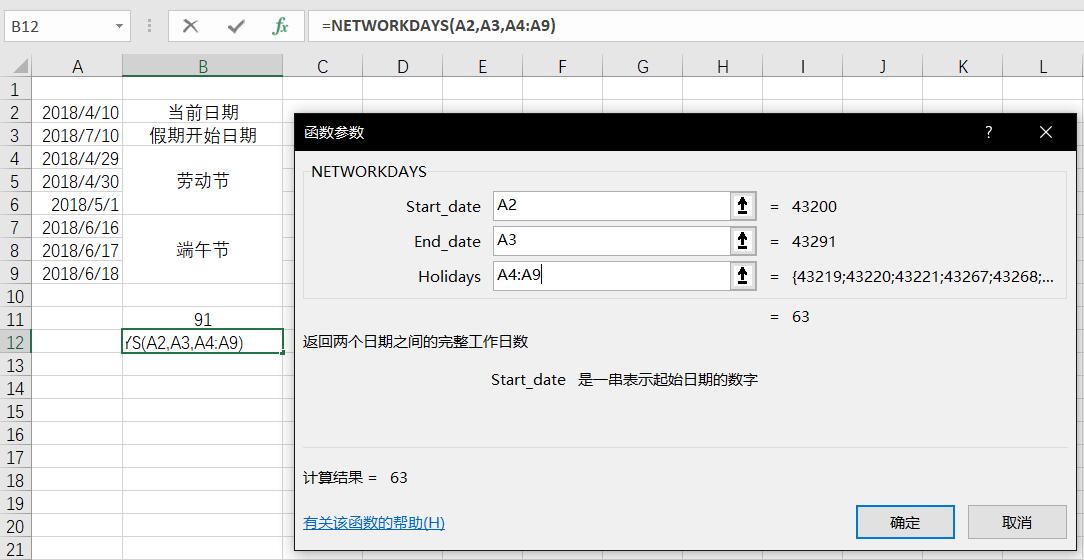Select column G header
1084x560 pixels.
point(642,66)
